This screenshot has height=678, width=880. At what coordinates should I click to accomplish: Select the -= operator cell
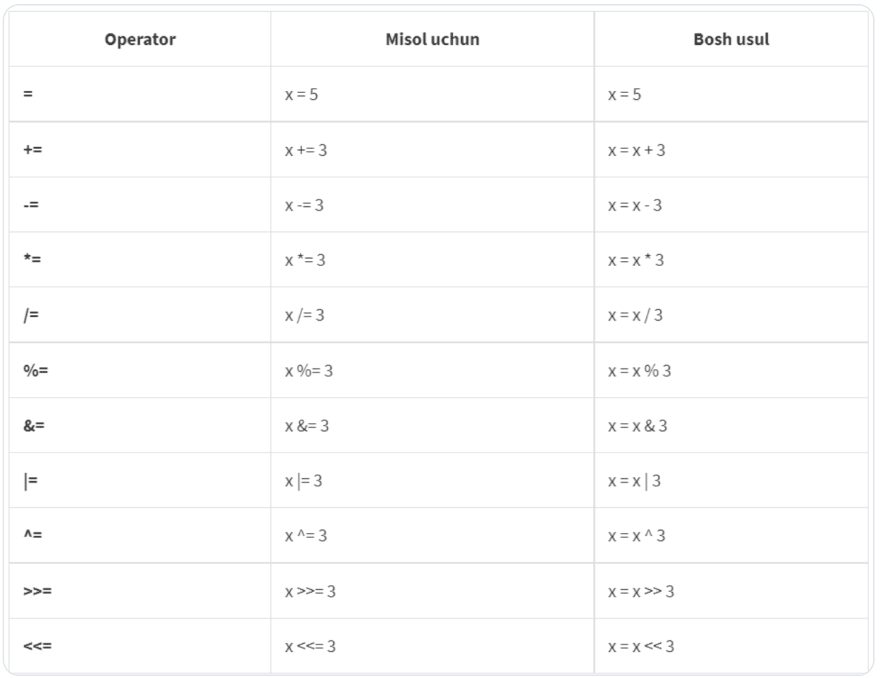[x=32, y=205]
